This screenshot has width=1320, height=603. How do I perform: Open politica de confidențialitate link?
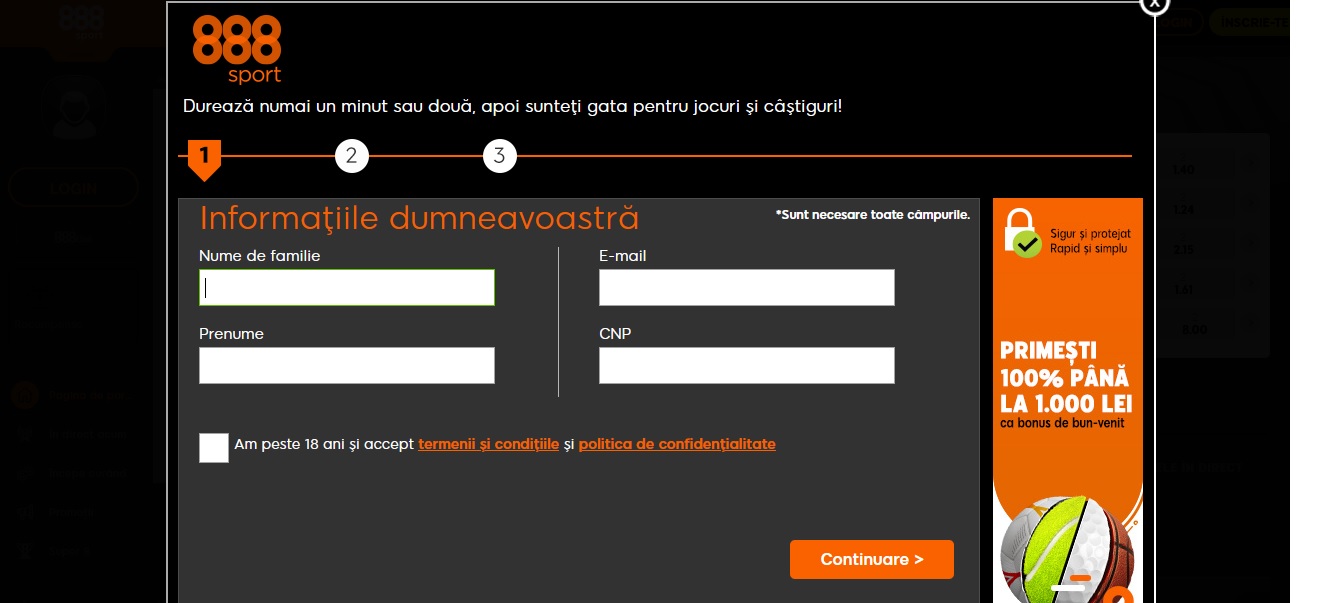pos(677,444)
